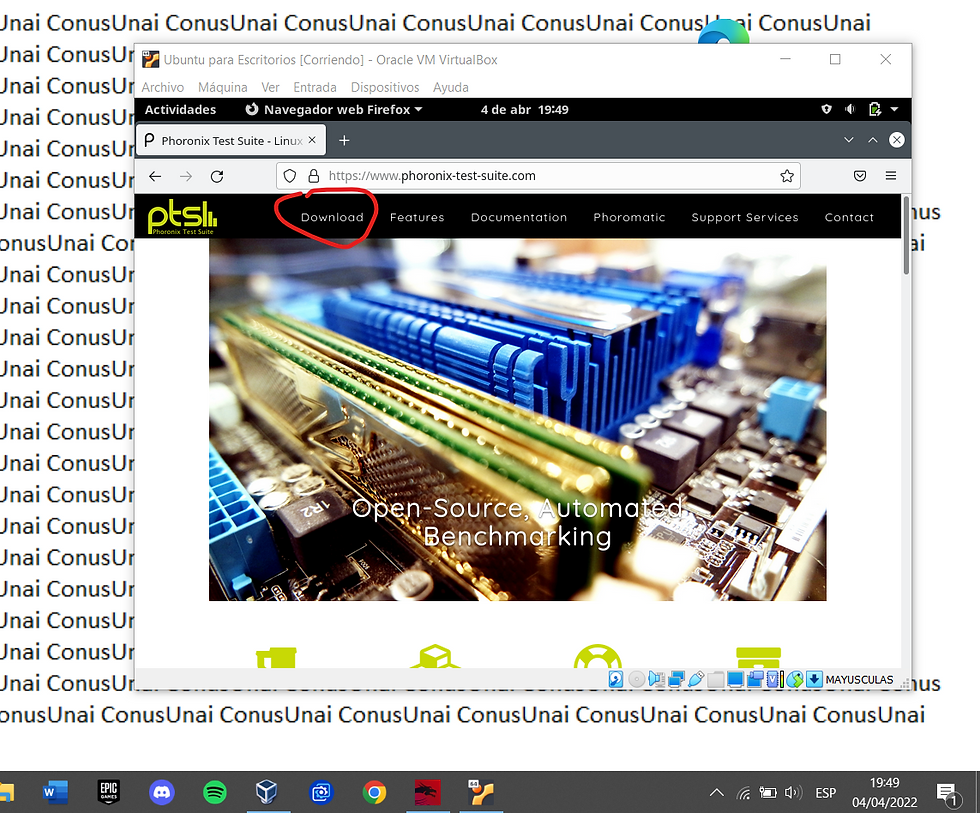This screenshot has width=980, height=813.
Task: Open the red dragon app in taskbar
Action: (428, 792)
